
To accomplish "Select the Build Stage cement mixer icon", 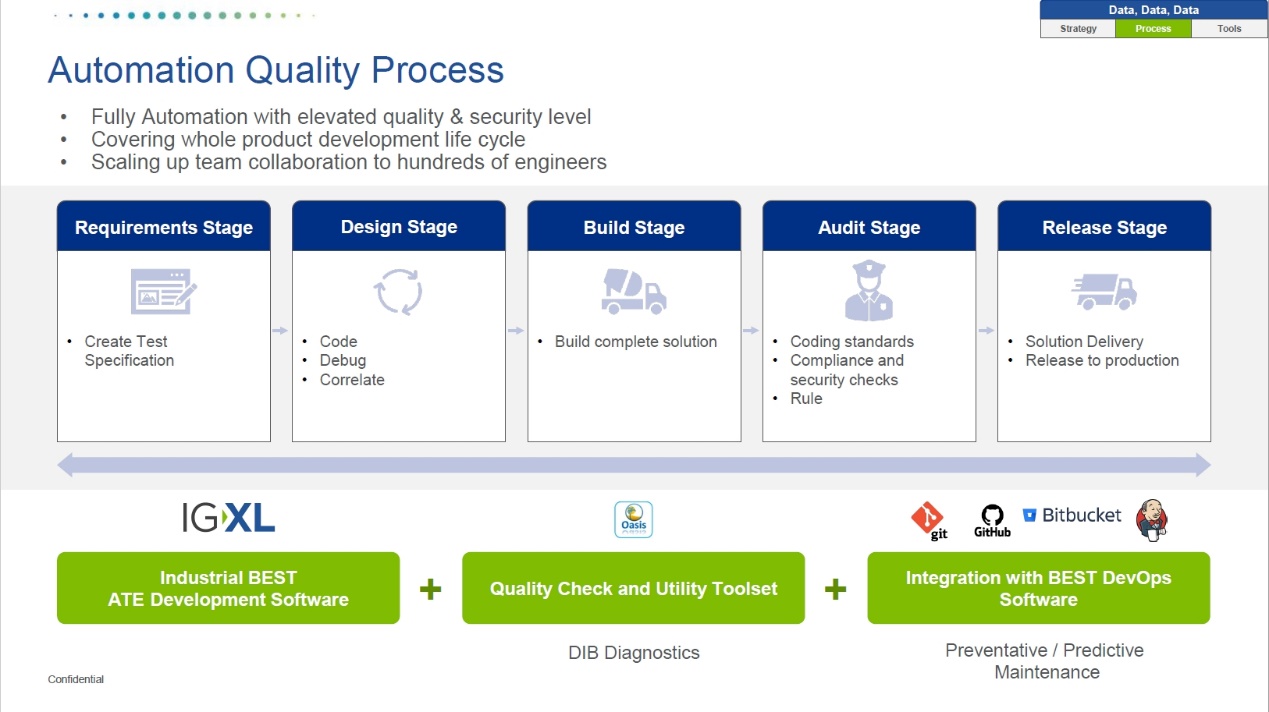I will [x=633, y=291].
